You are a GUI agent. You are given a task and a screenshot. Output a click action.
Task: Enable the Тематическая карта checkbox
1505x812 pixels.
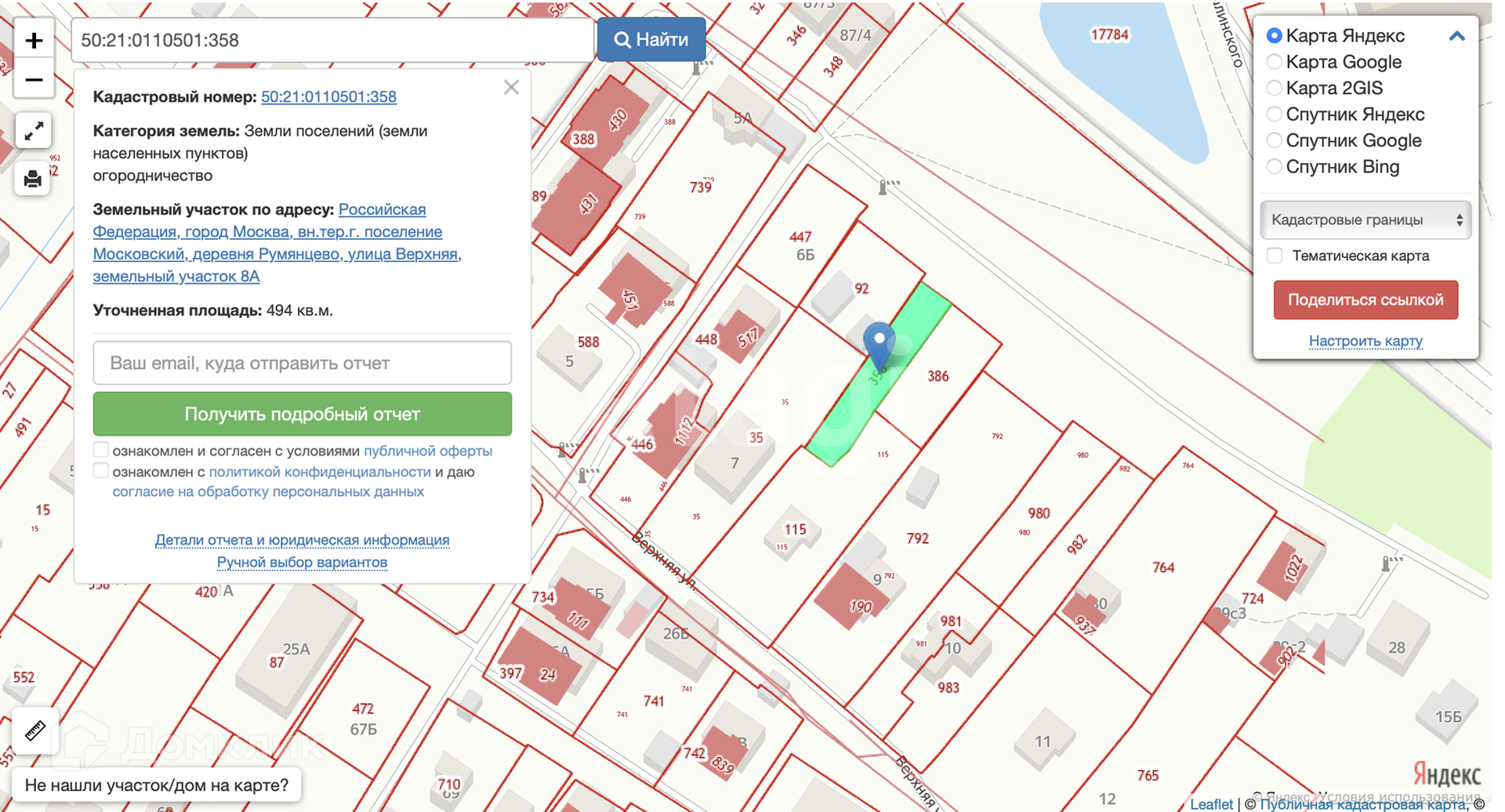point(1275,256)
